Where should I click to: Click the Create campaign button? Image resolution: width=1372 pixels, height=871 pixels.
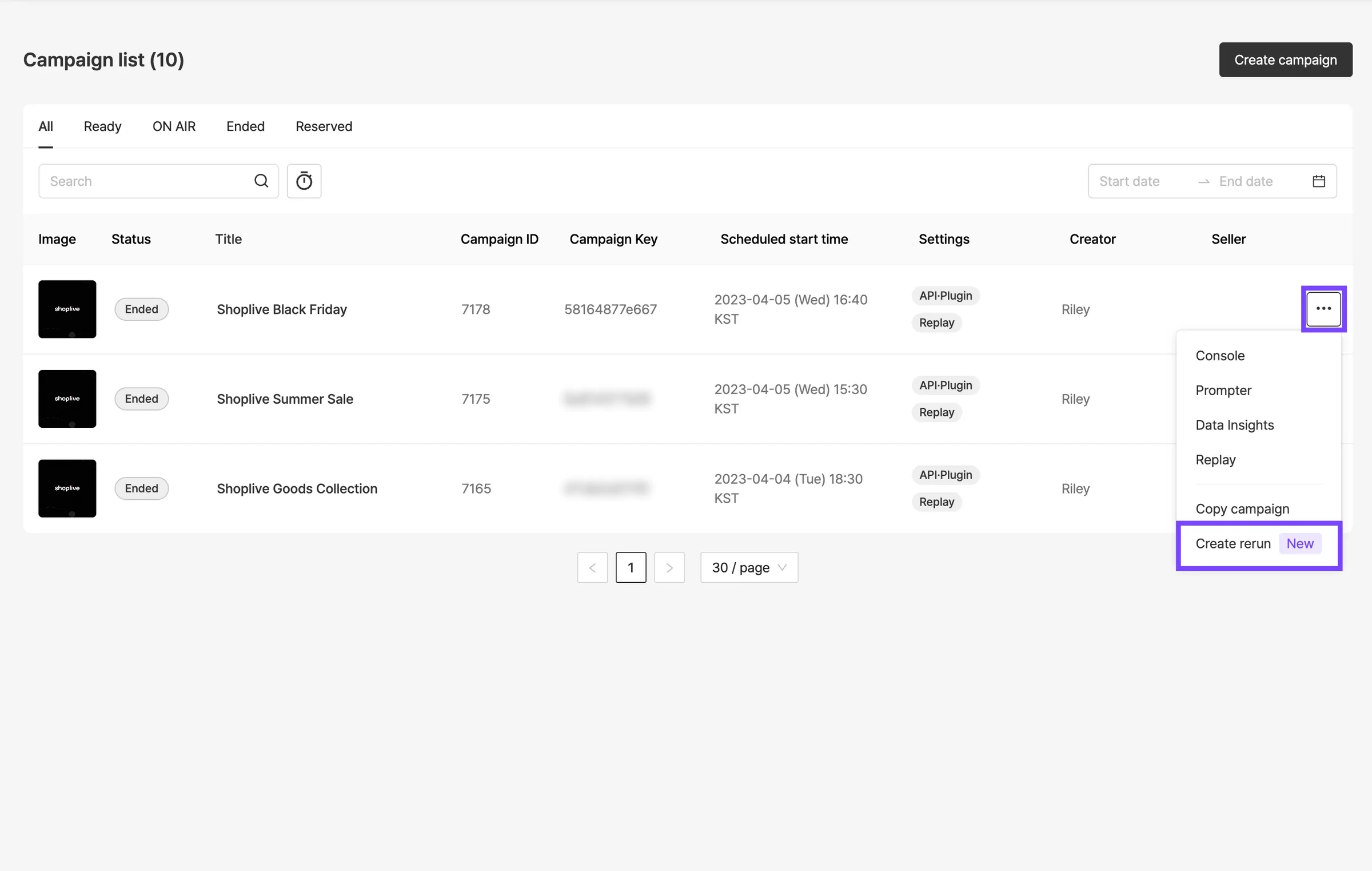pyautogui.click(x=1286, y=59)
